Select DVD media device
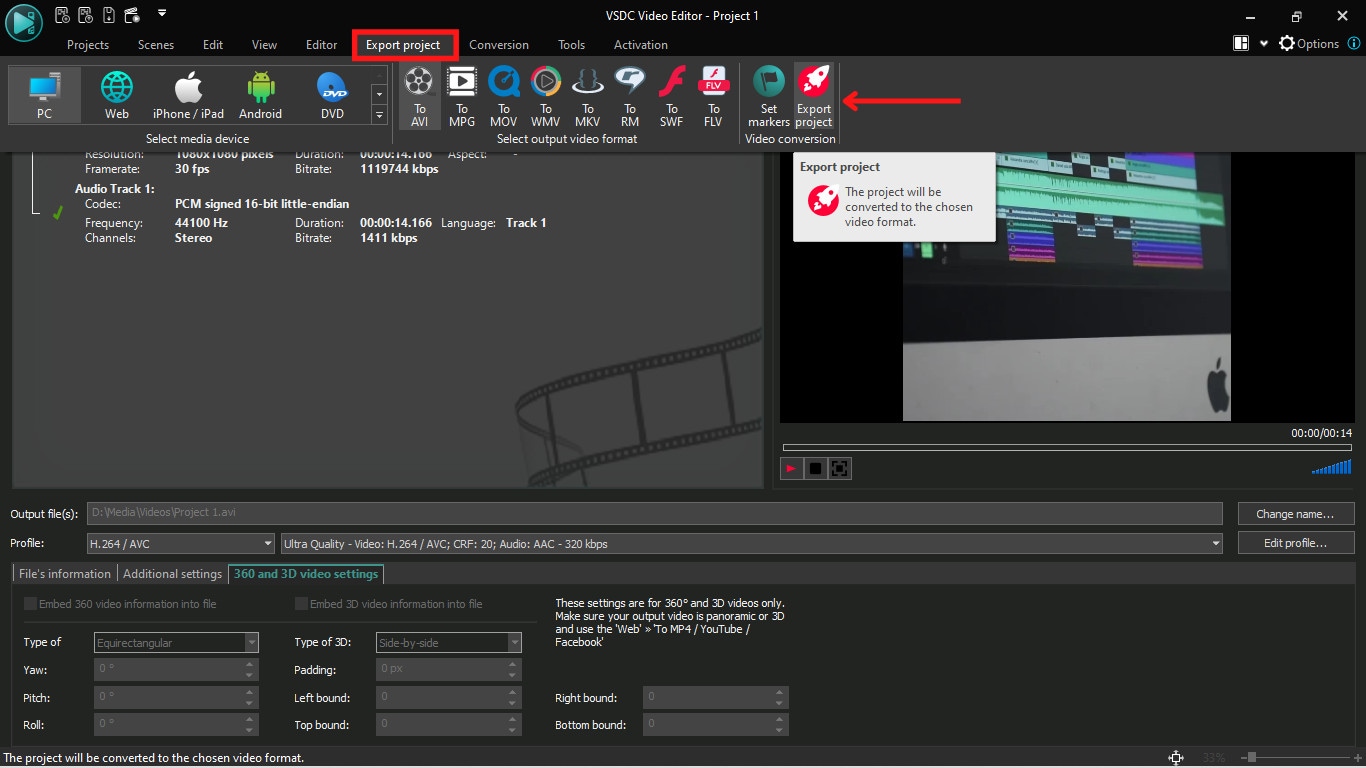The image size is (1366, 768). (x=333, y=96)
